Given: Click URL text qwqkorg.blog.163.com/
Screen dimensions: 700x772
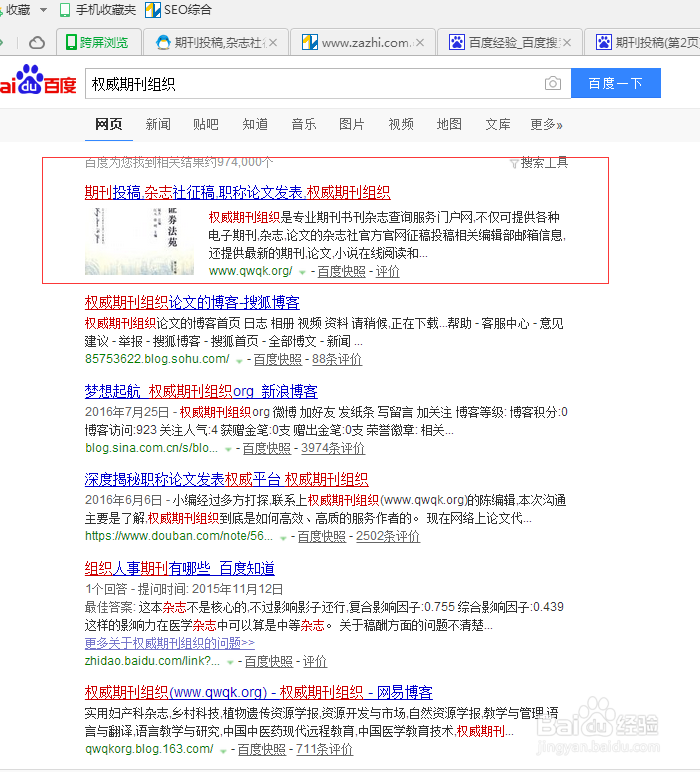Looking at the screenshot, I should 149,749.
